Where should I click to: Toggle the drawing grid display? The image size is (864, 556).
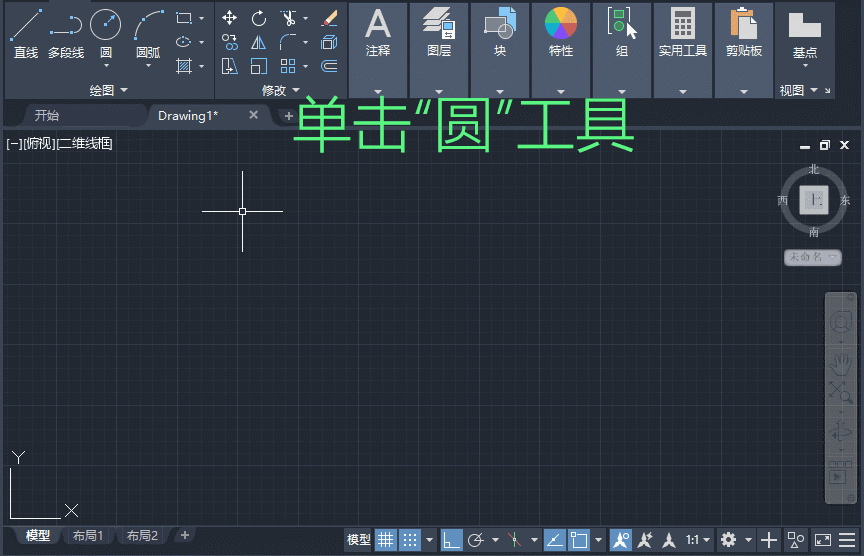tap(386, 540)
